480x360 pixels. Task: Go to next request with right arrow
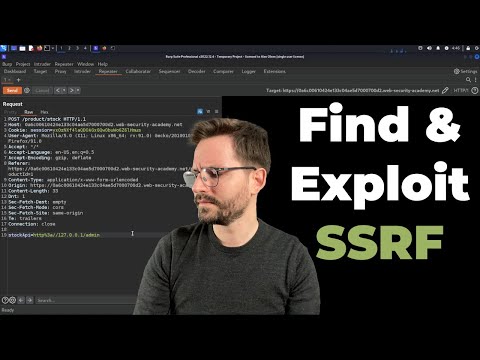(x=71, y=90)
